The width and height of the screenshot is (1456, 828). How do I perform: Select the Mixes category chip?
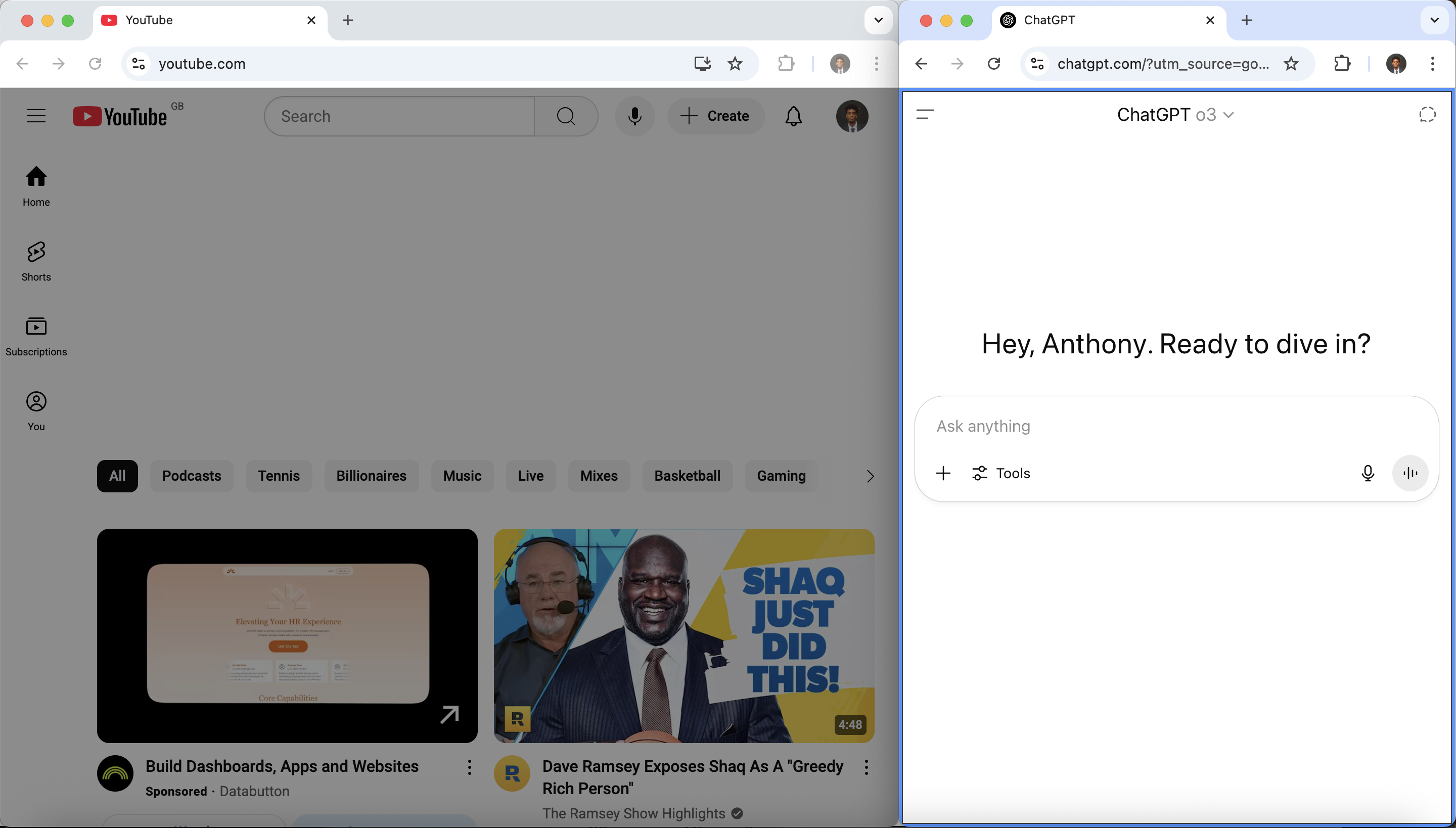599,476
